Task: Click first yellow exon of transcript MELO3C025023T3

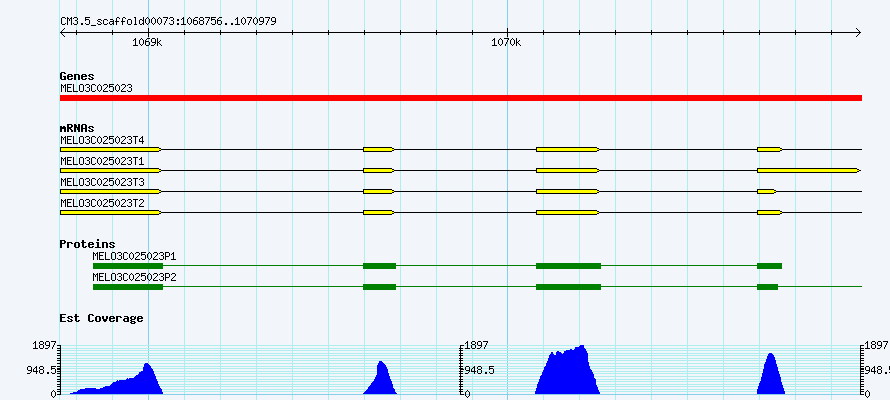Action: click(x=111, y=191)
